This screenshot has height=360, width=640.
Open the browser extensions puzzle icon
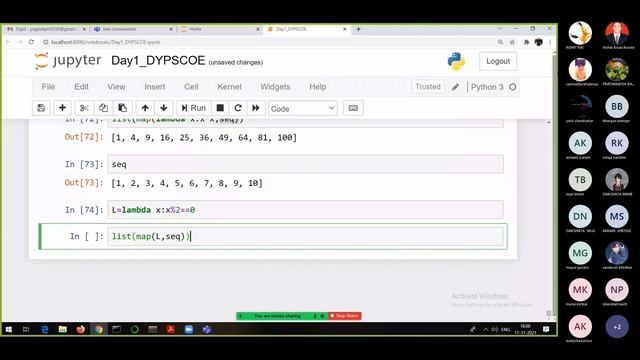click(x=527, y=42)
